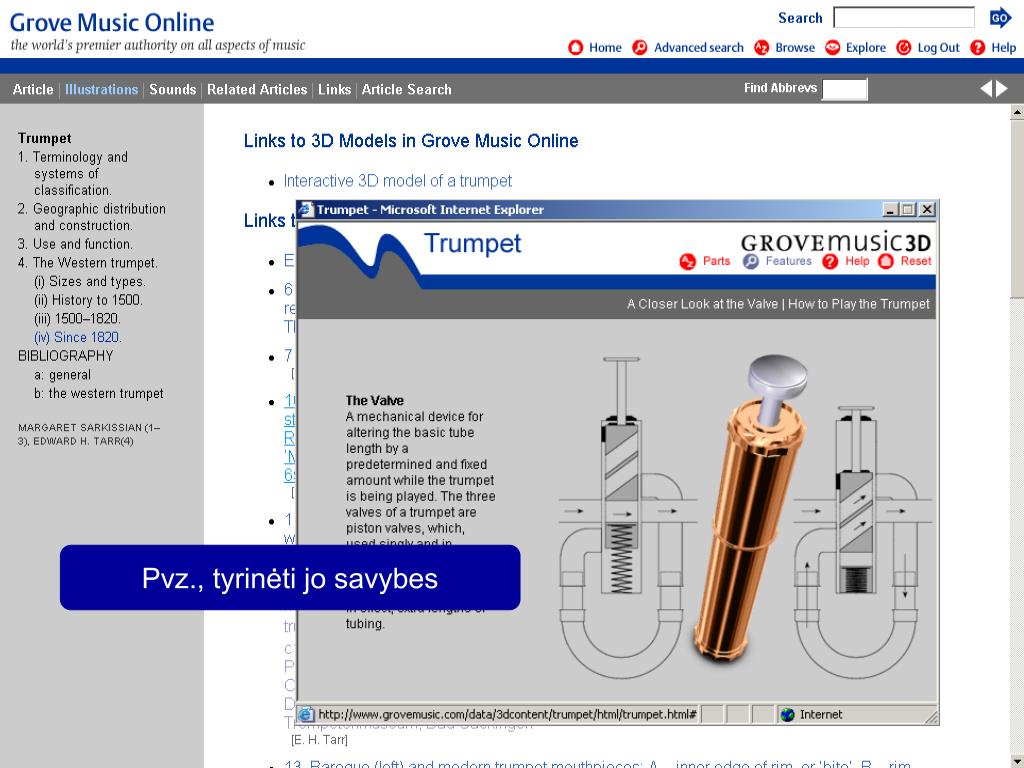
Task: Click the page scrollbar up arrow
Action: 1017,112
